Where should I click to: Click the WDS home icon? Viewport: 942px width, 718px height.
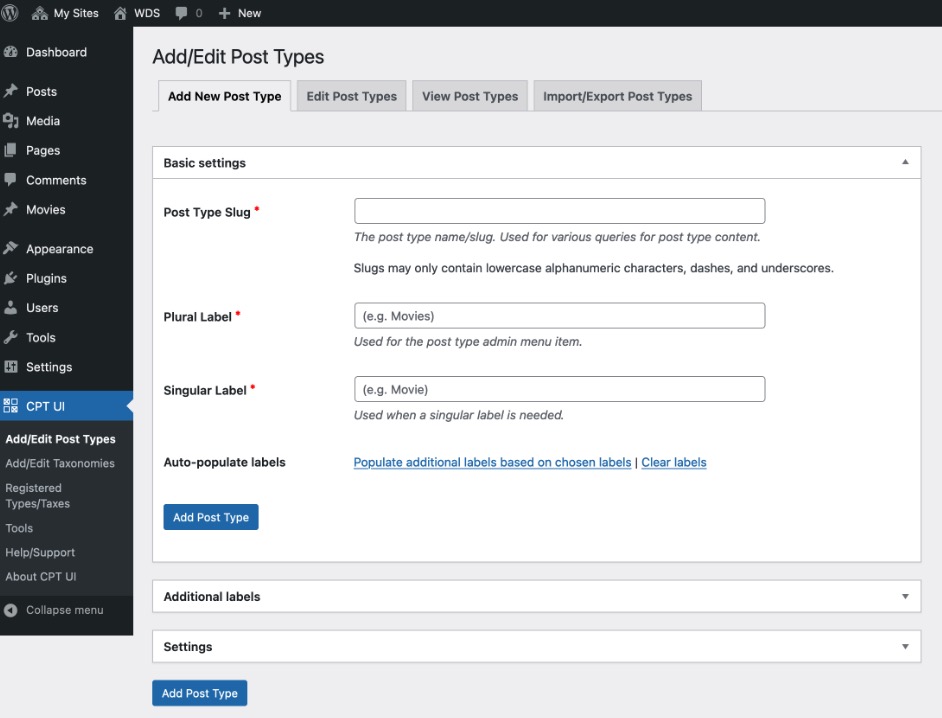[120, 13]
